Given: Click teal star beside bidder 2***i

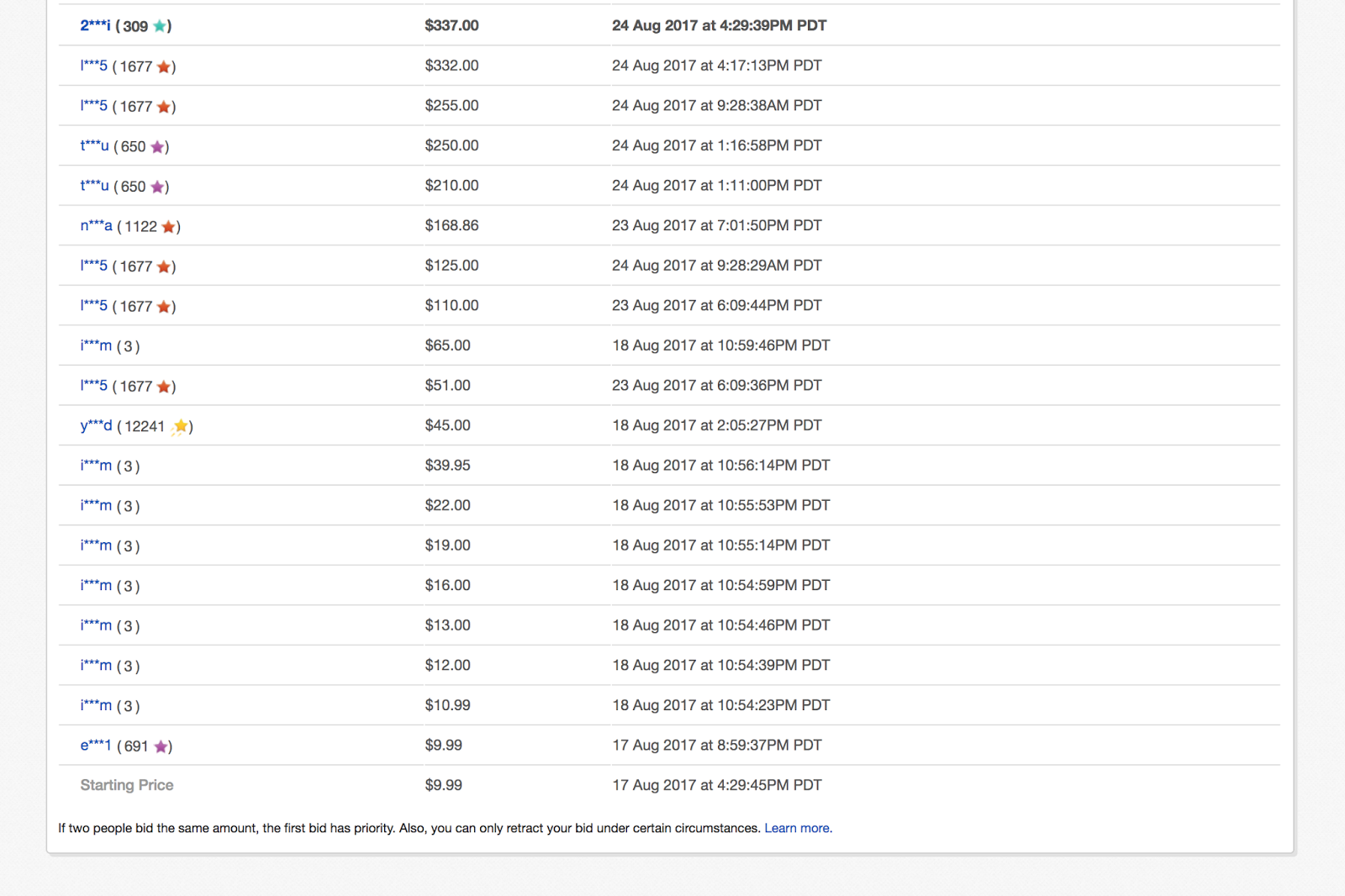Looking at the screenshot, I should pos(159,26).
